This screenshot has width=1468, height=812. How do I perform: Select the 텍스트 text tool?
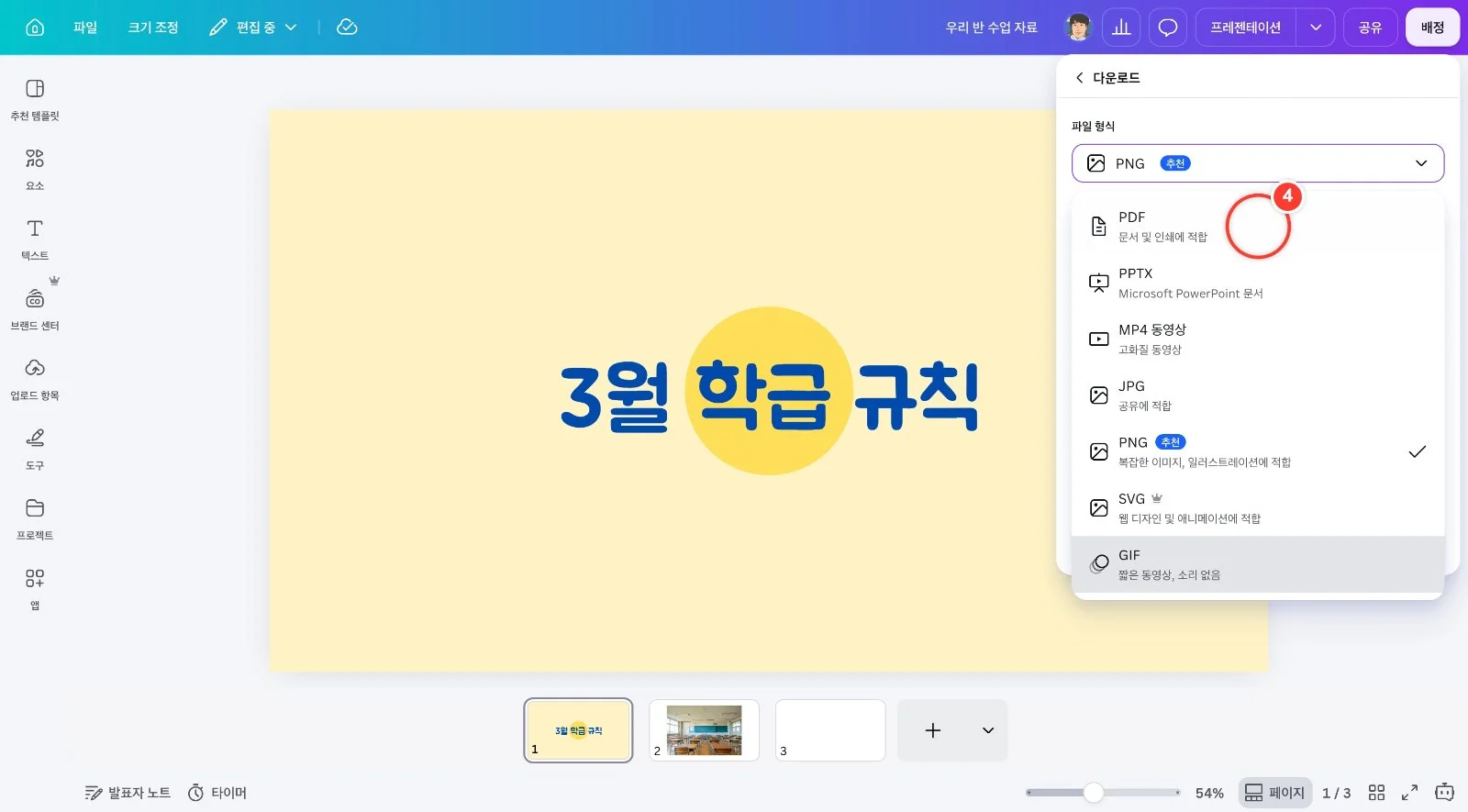[35, 239]
